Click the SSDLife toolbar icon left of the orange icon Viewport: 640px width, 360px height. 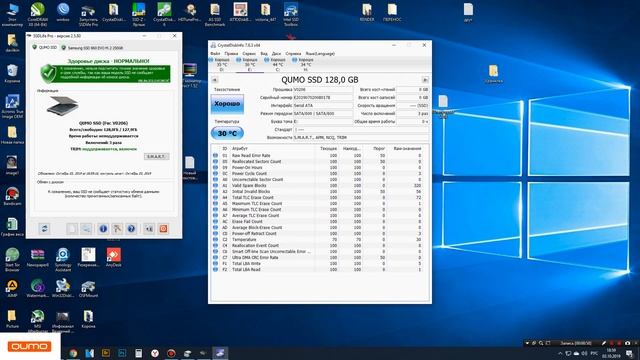click(149, 229)
